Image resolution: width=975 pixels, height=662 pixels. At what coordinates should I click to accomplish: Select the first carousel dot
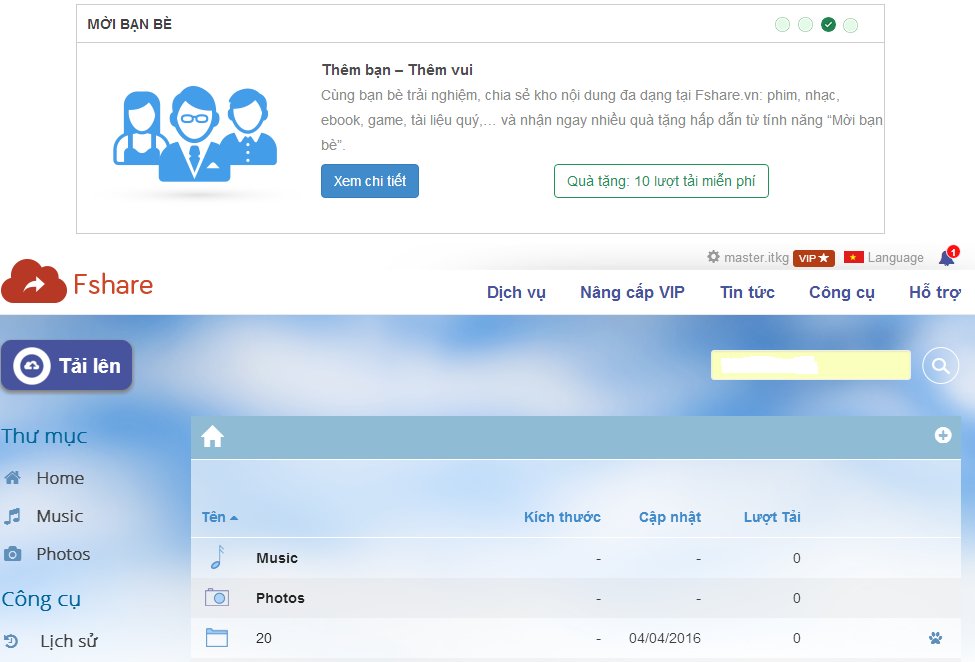click(x=782, y=25)
